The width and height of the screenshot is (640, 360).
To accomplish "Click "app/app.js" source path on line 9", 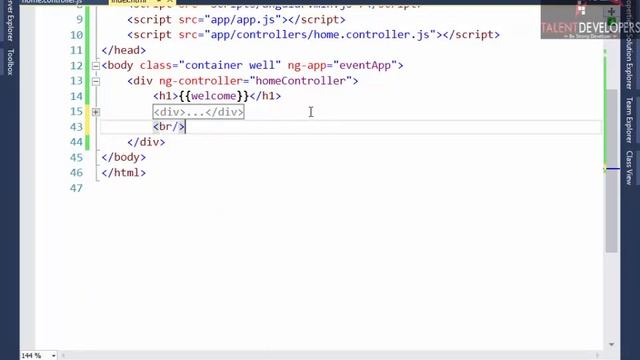I will point(242,20).
